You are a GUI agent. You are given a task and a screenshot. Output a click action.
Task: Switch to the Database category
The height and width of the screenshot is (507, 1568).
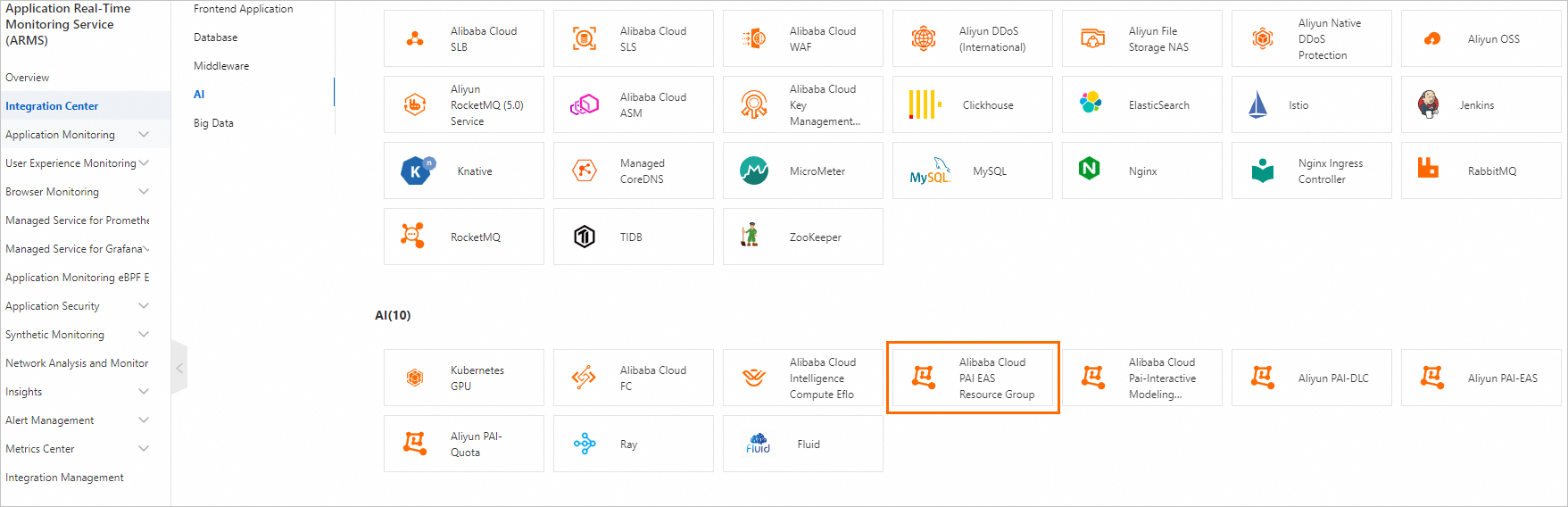click(x=216, y=37)
